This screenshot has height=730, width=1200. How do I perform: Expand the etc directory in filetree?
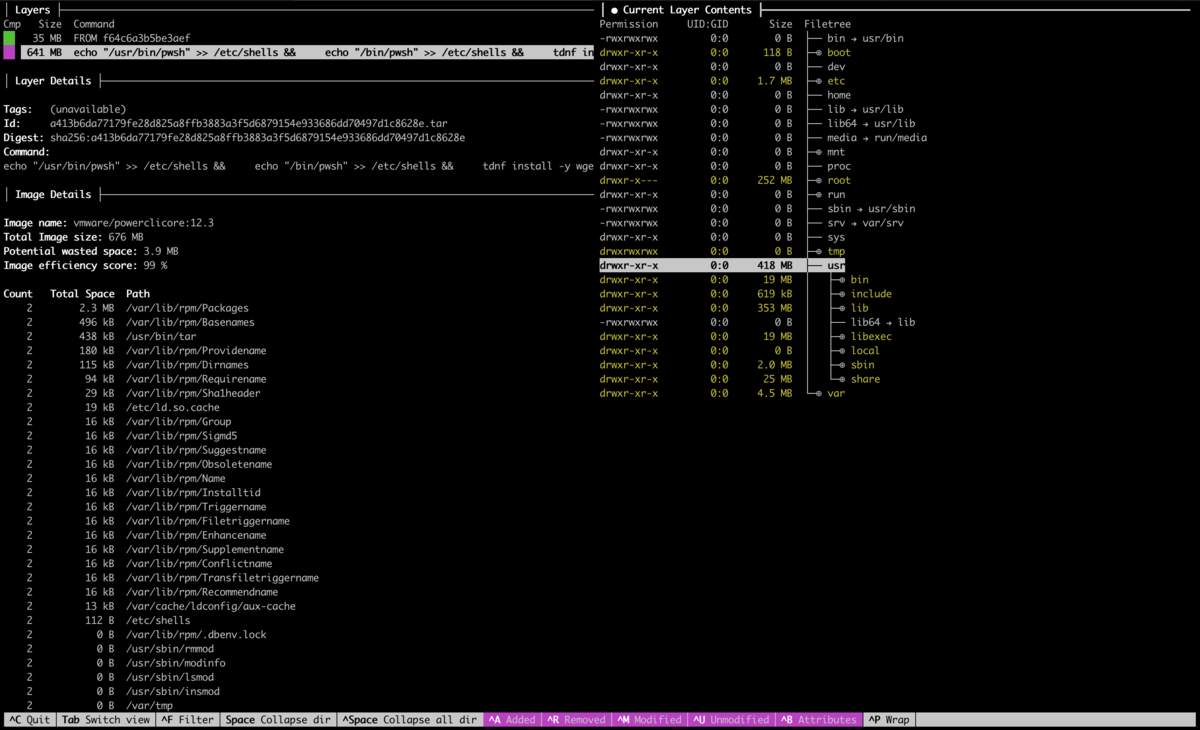pyautogui.click(x=819, y=81)
